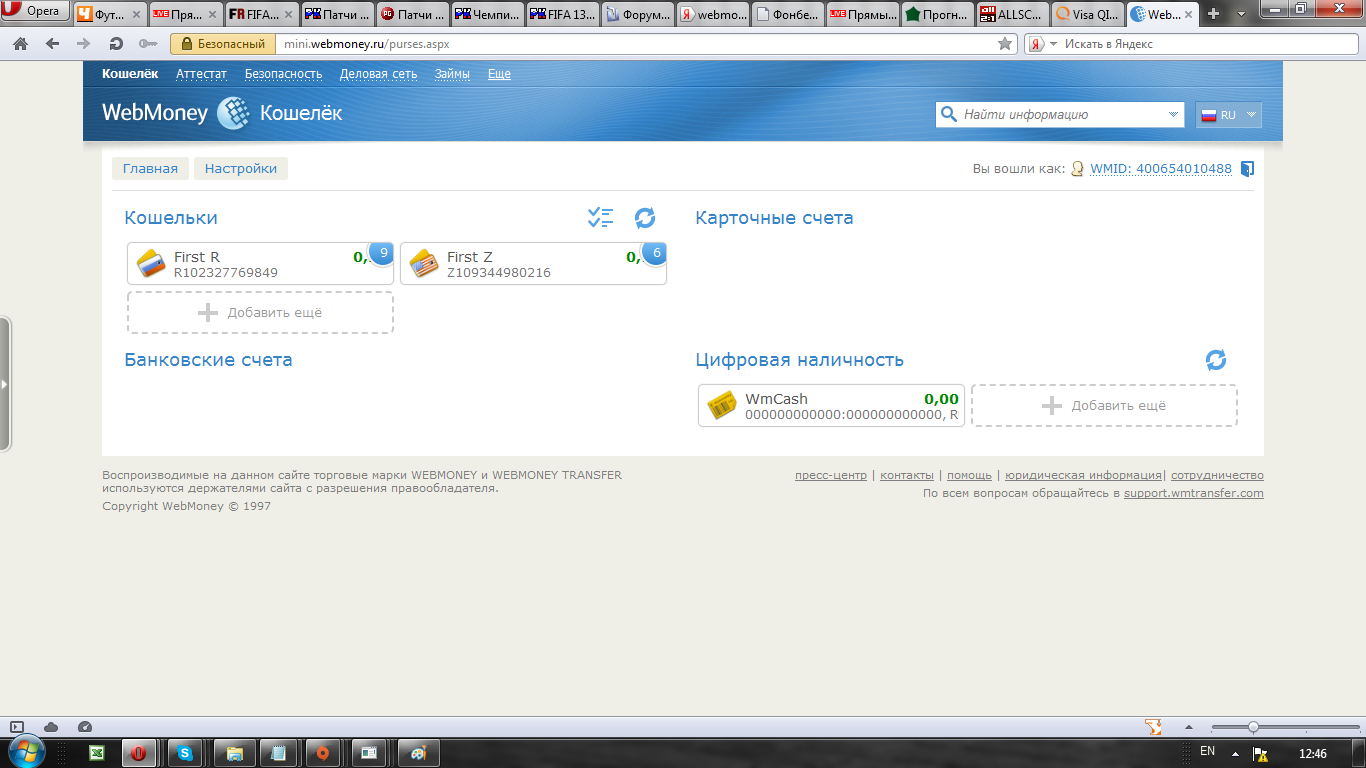Open Windows Explorer from the taskbar
The width and height of the screenshot is (1366, 768).
point(233,753)
